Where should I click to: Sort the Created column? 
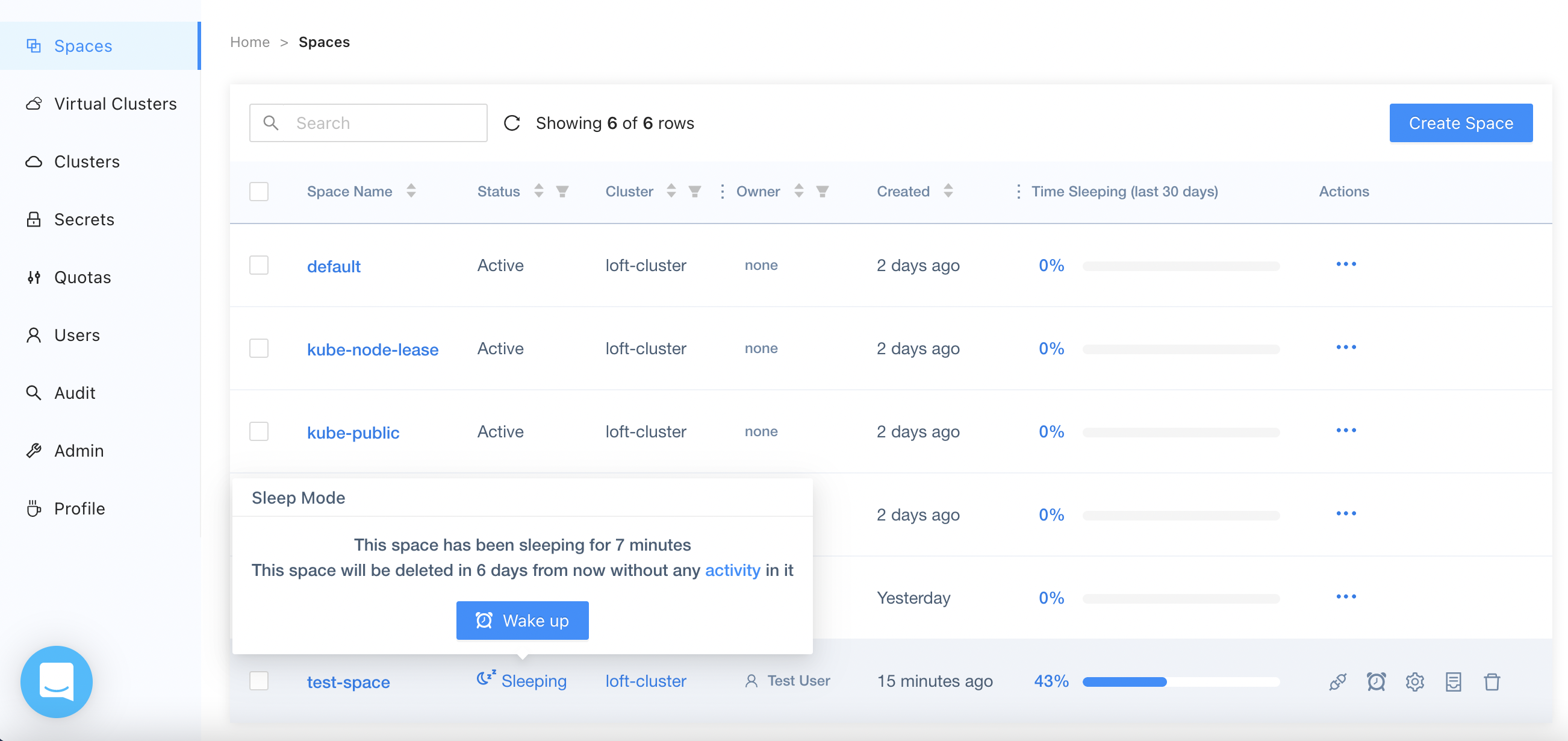point(948,190)
